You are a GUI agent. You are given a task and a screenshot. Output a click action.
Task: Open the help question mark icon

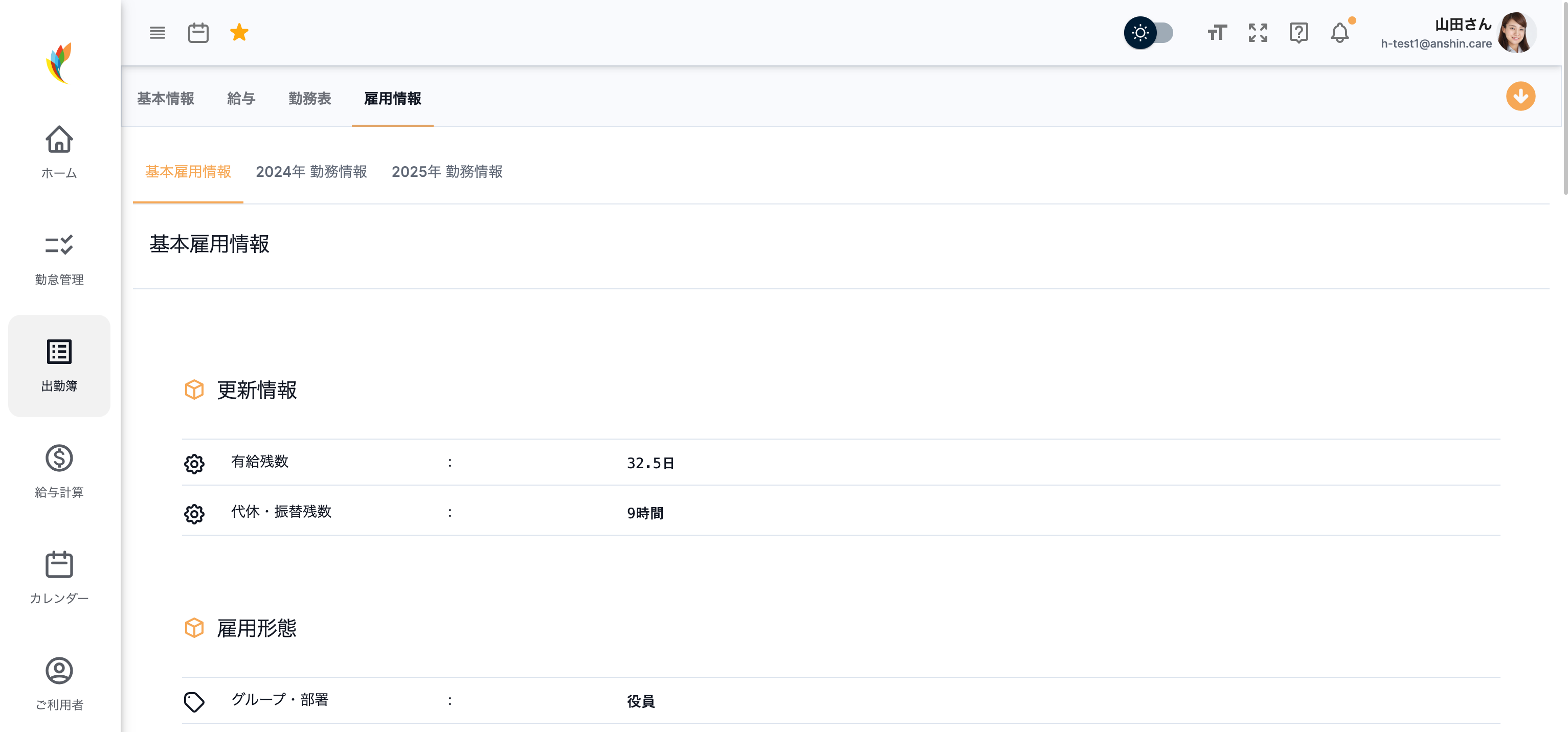click(1298, 33)
